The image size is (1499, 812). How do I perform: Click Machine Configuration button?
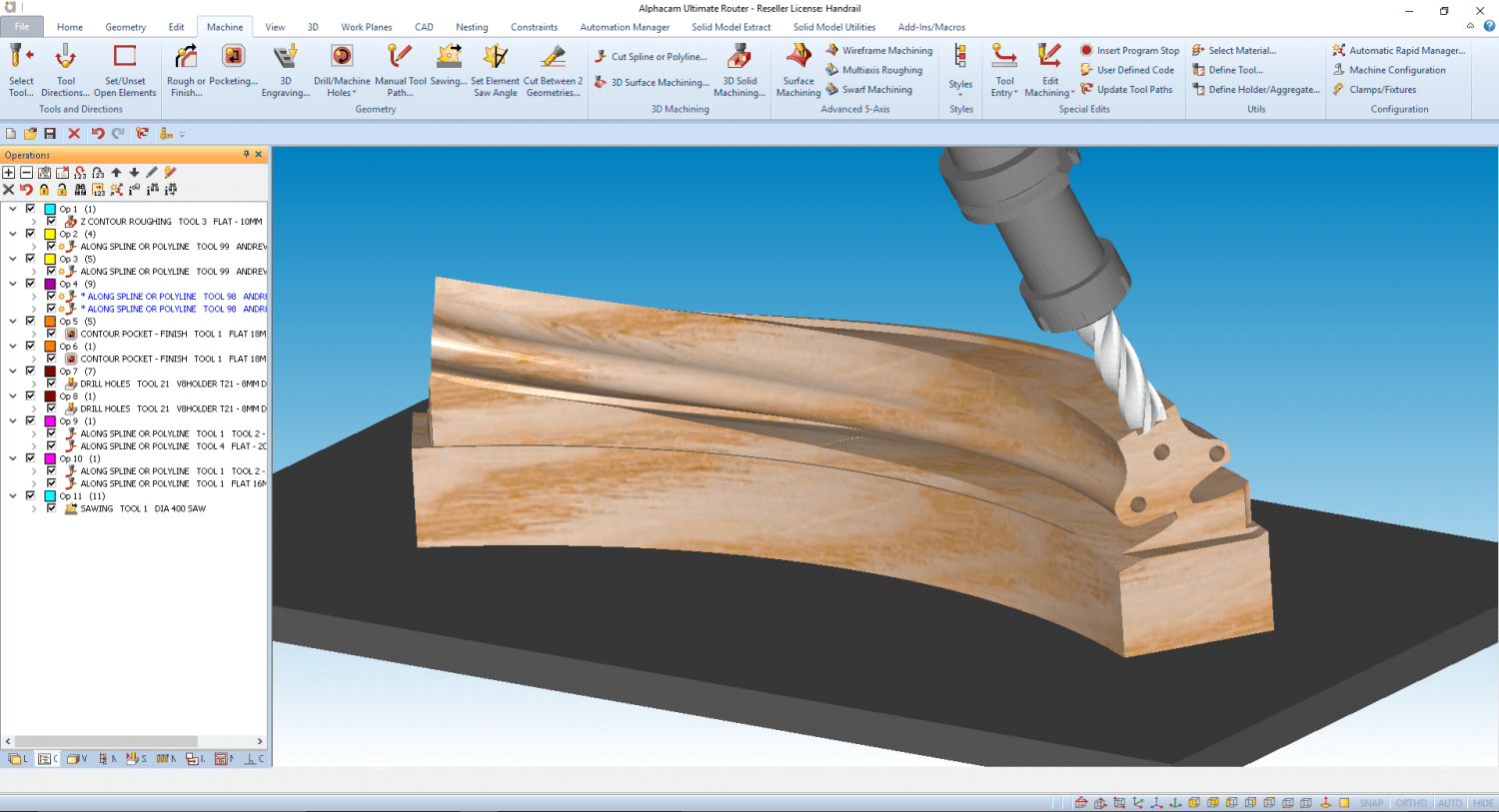(x=1389, y=70)
